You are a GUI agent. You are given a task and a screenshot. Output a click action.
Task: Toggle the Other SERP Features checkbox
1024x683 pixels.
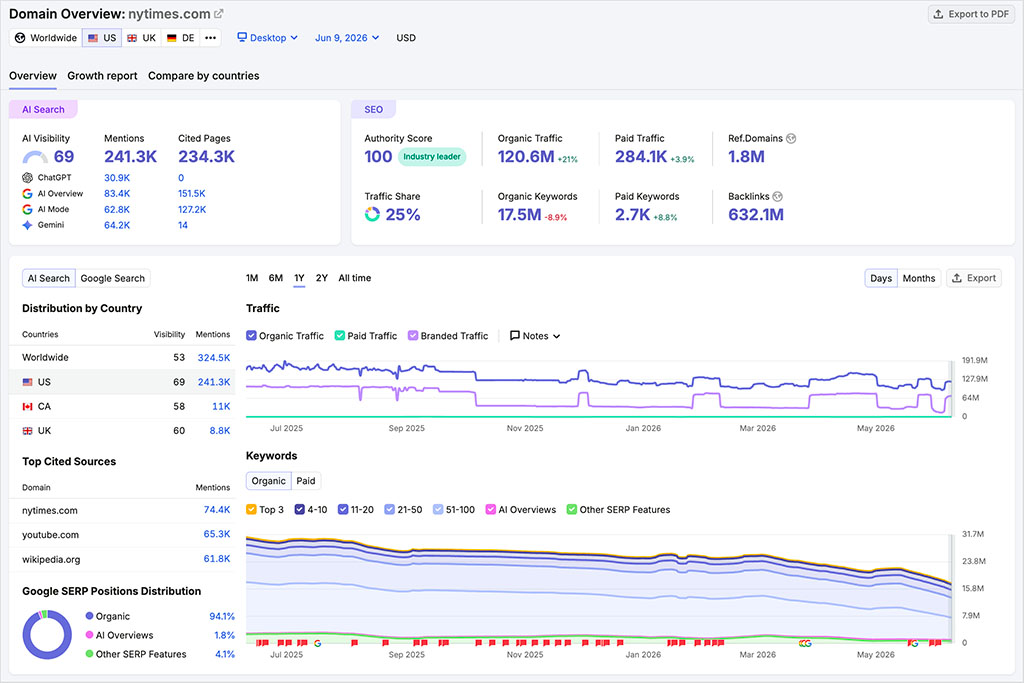coord(571,509)
